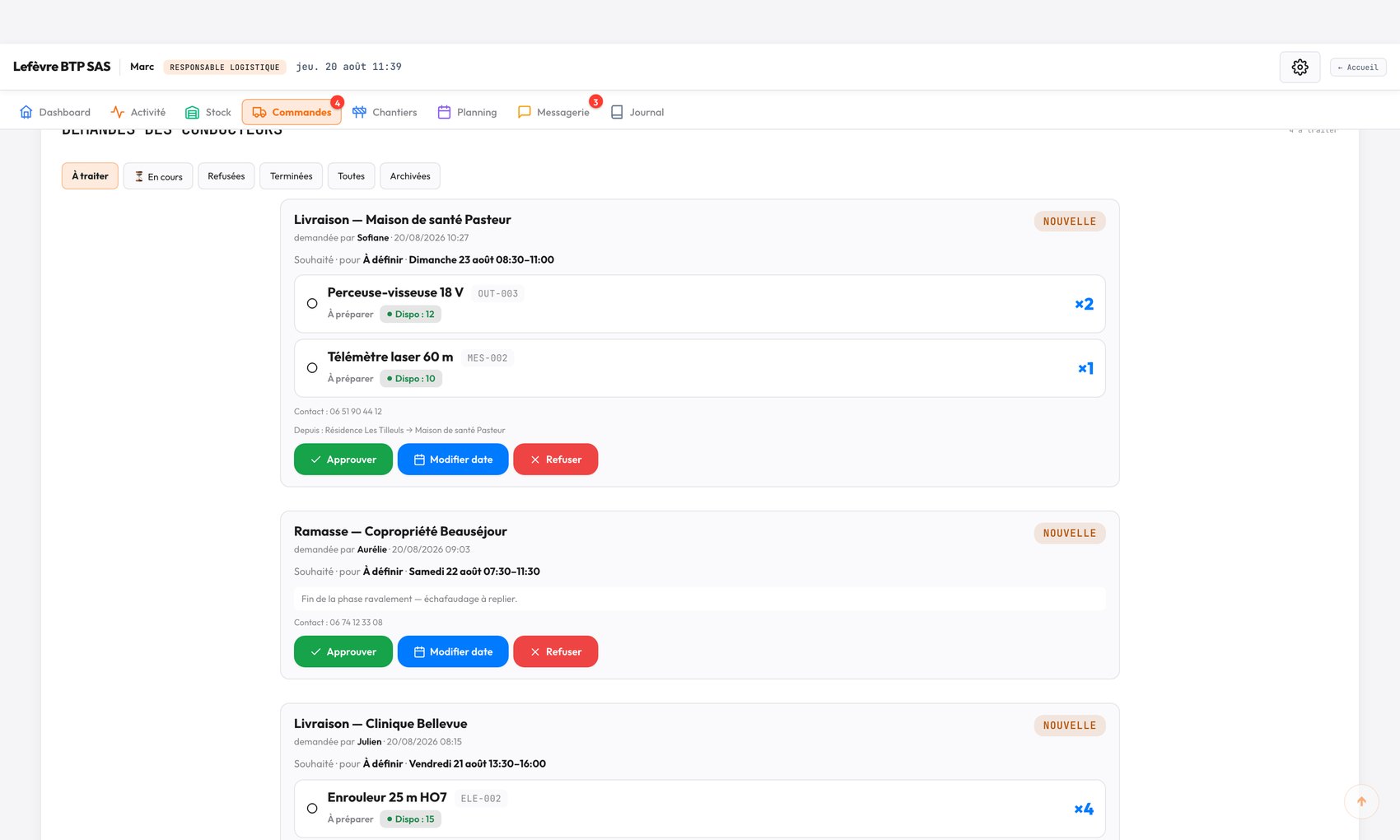1400x840 pixels.
Task: Click NOUVELLE badge on Clinique Bellevue delivery
Action: (1070, 726)
